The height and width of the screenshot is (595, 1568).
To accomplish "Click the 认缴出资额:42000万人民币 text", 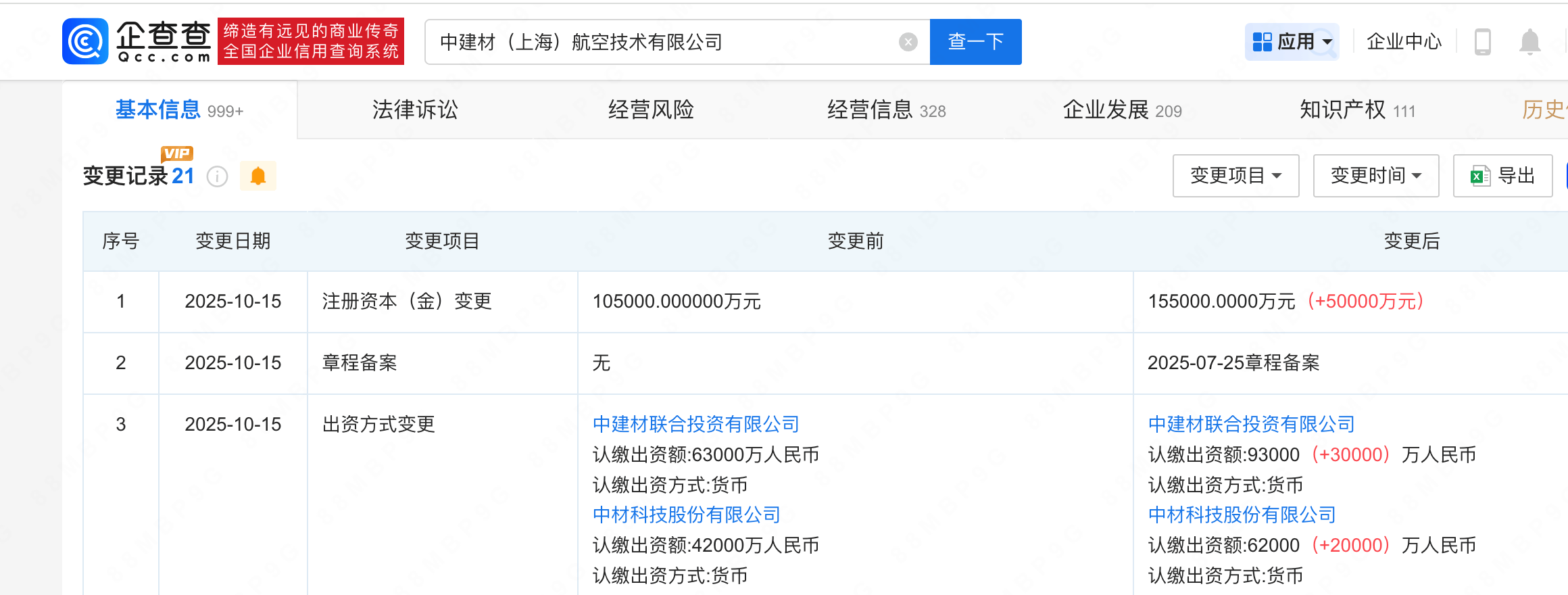I will 706,545.
